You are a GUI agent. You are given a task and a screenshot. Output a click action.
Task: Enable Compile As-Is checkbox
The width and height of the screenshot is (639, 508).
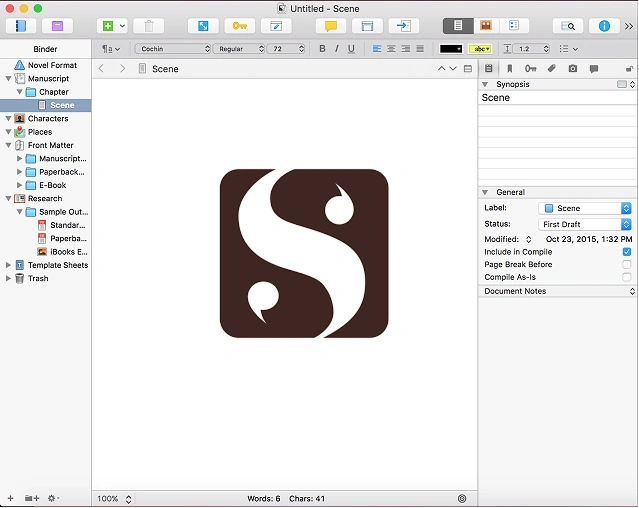[x=627, y=277]
